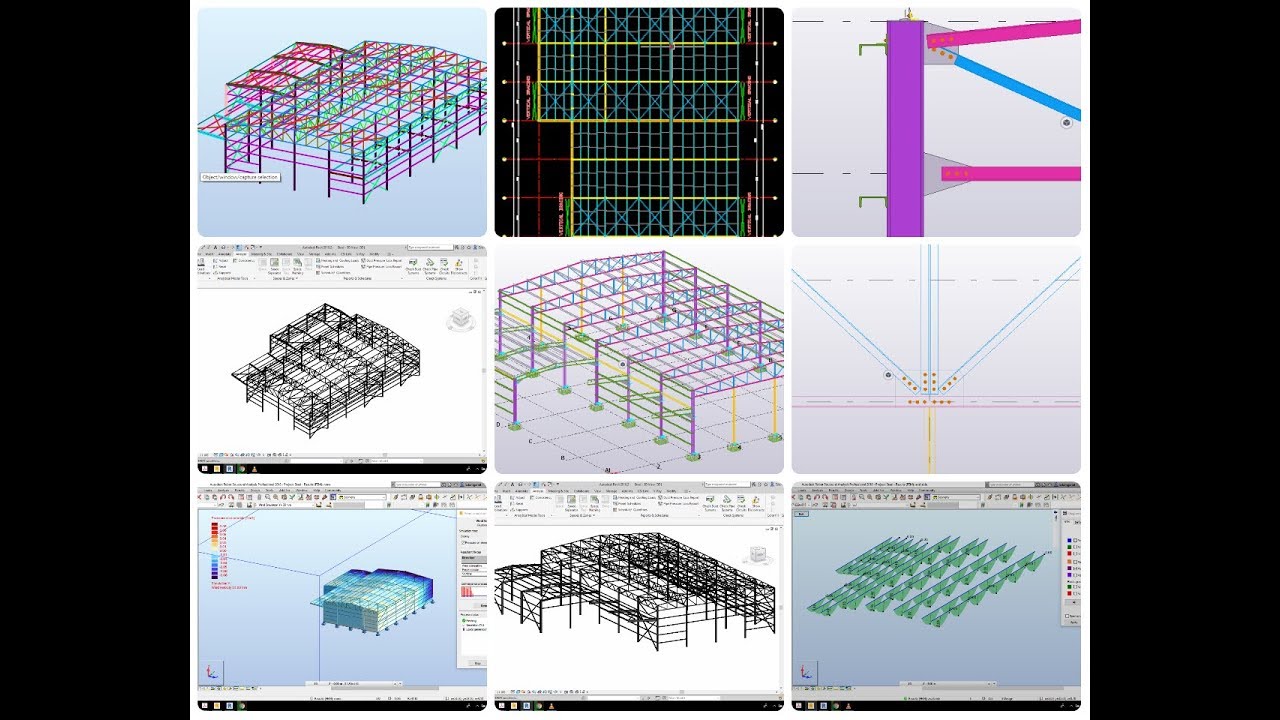This screenshot has width=1280, height=720.
Task: Open the layout dropdown in the wind simulation toolbar
Action: [362, 497]
